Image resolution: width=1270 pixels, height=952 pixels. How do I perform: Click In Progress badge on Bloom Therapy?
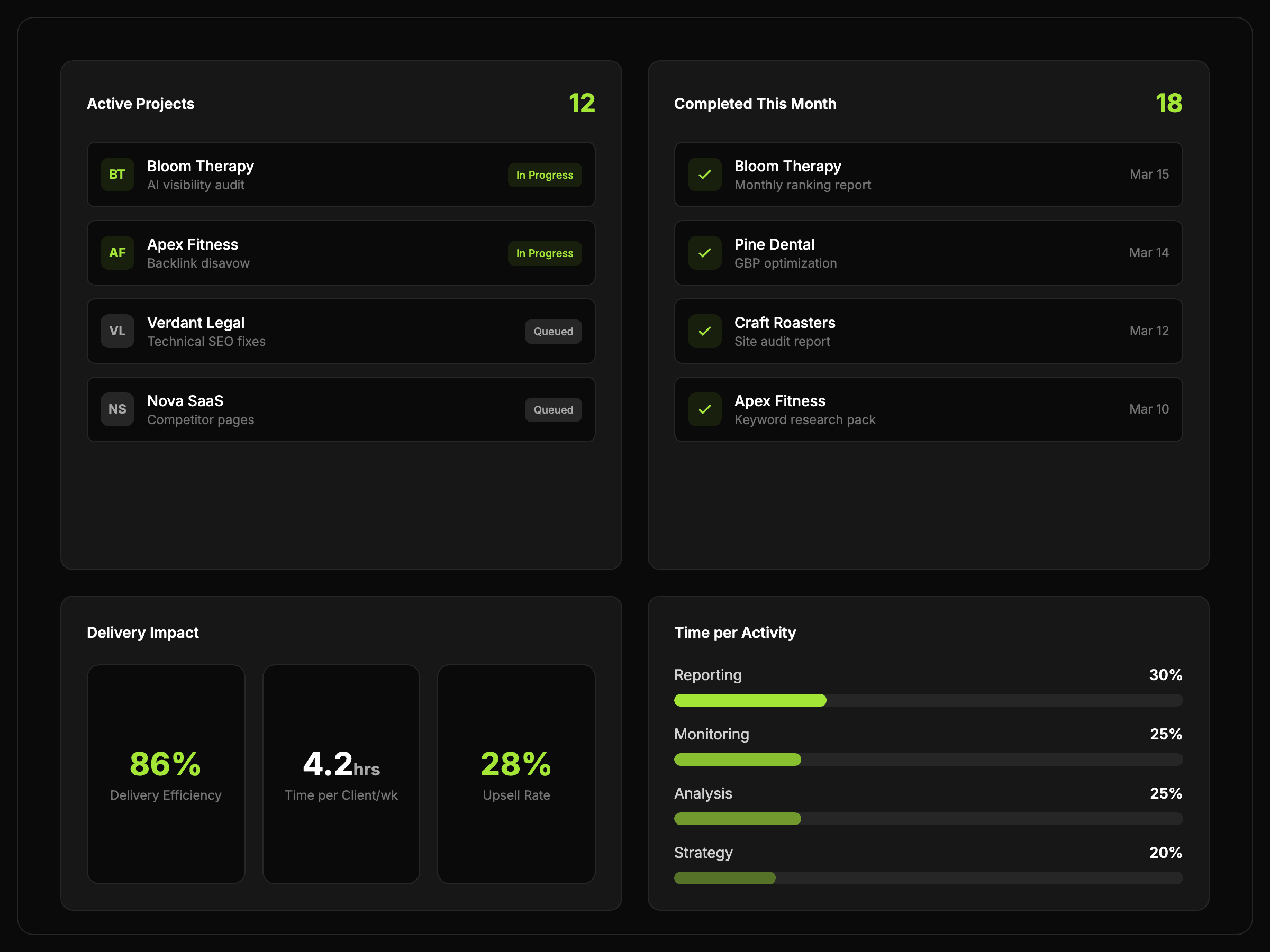point(545,175)
